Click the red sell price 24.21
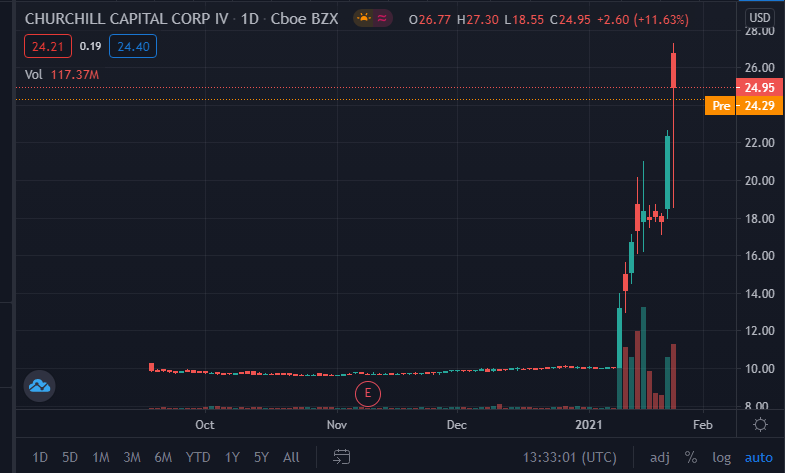Image resolution: width=785 pixels, height=473 pixels. click(x=48, y=46)
